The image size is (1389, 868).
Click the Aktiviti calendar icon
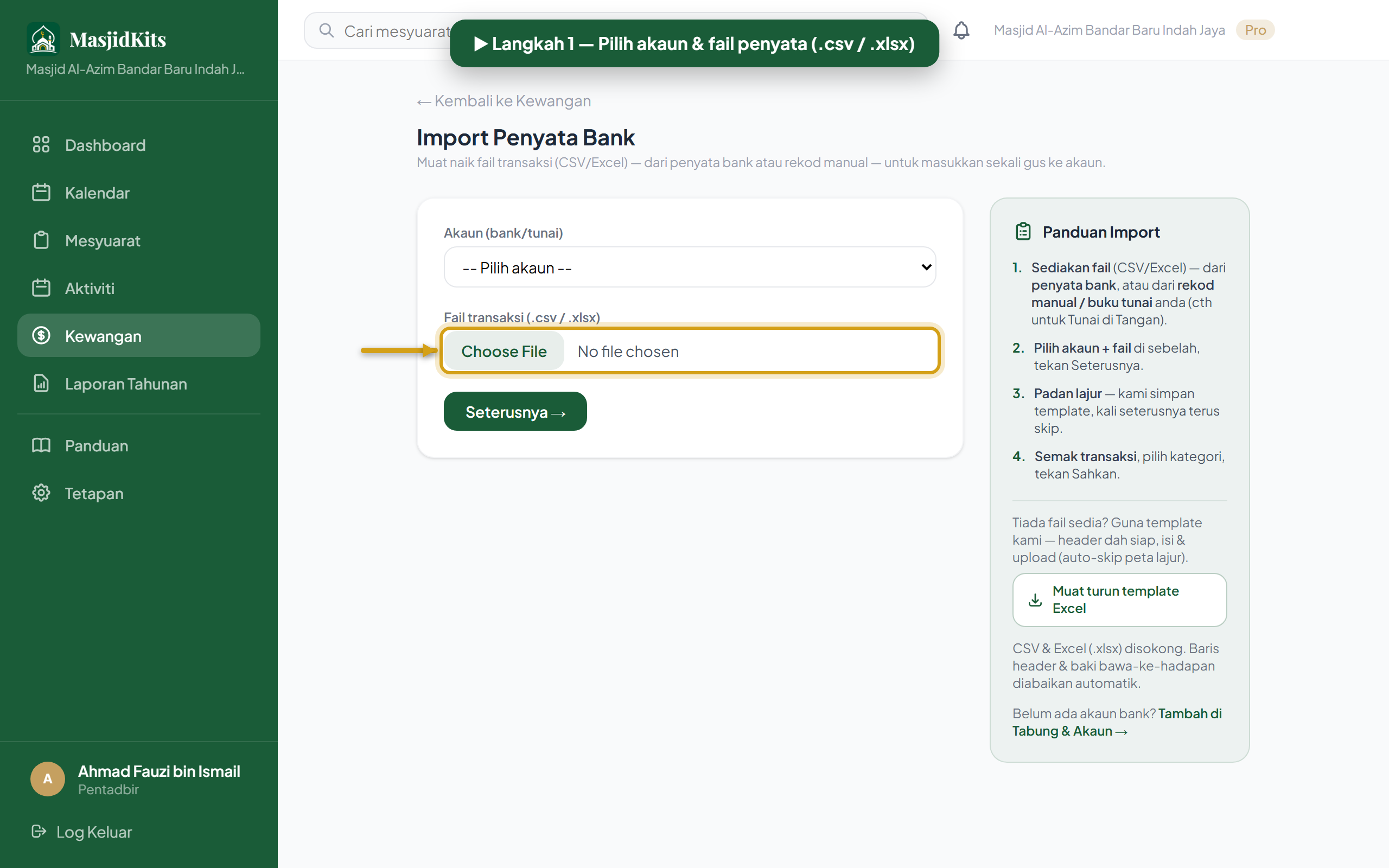(41, 288)
